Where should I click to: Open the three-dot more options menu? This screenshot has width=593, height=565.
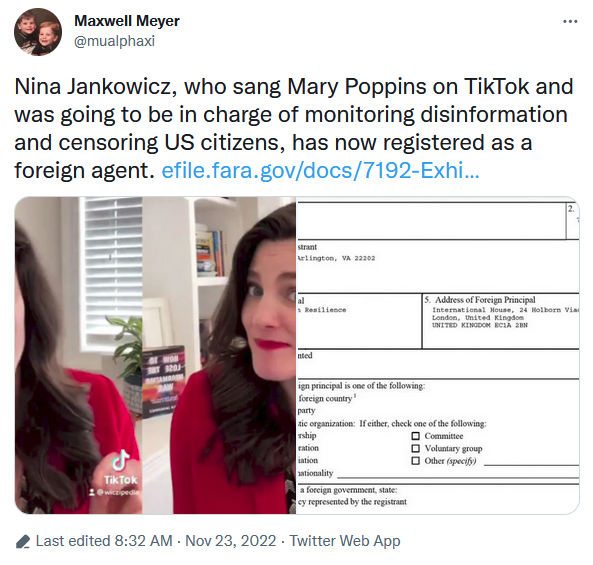pyautogui.click(x=570, y=22)
